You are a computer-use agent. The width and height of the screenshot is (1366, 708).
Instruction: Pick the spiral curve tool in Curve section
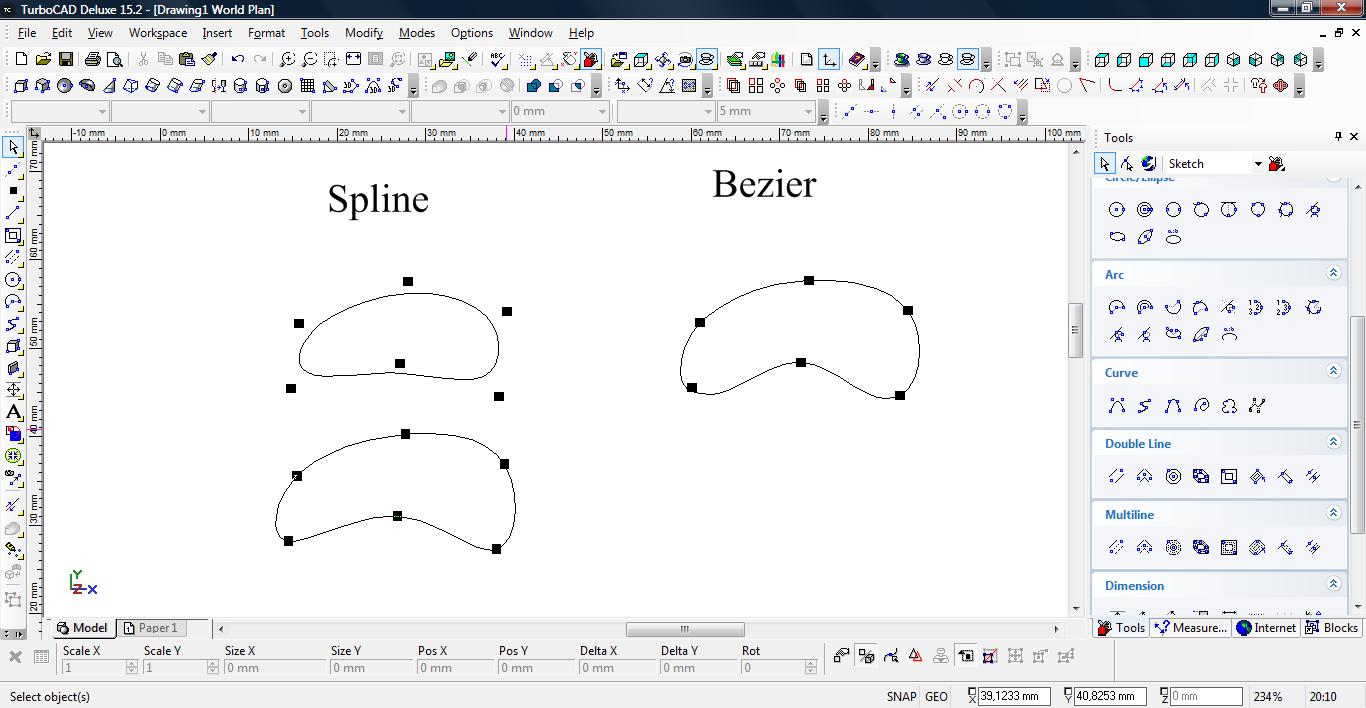(x=1201, y=405)
